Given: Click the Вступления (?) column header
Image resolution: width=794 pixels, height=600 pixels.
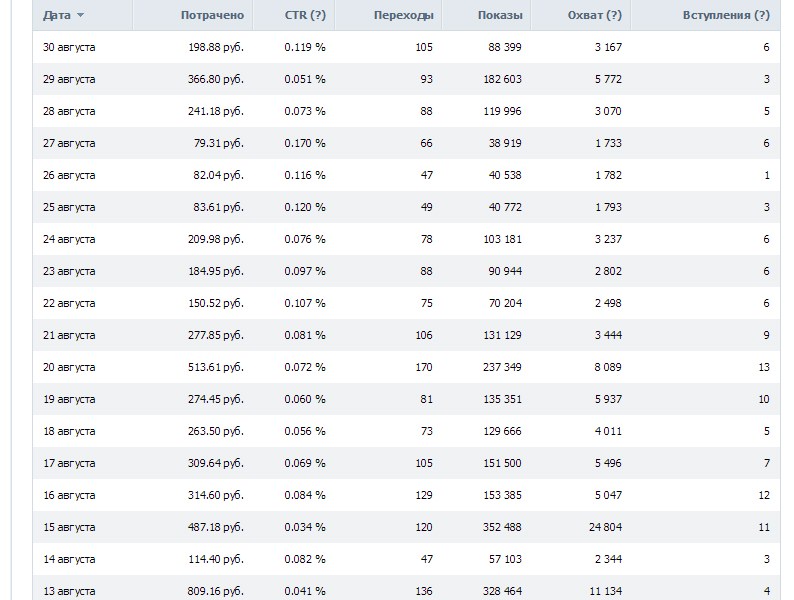Looking at the screenshot, I should pyautogui.click(x=726, y=15).
